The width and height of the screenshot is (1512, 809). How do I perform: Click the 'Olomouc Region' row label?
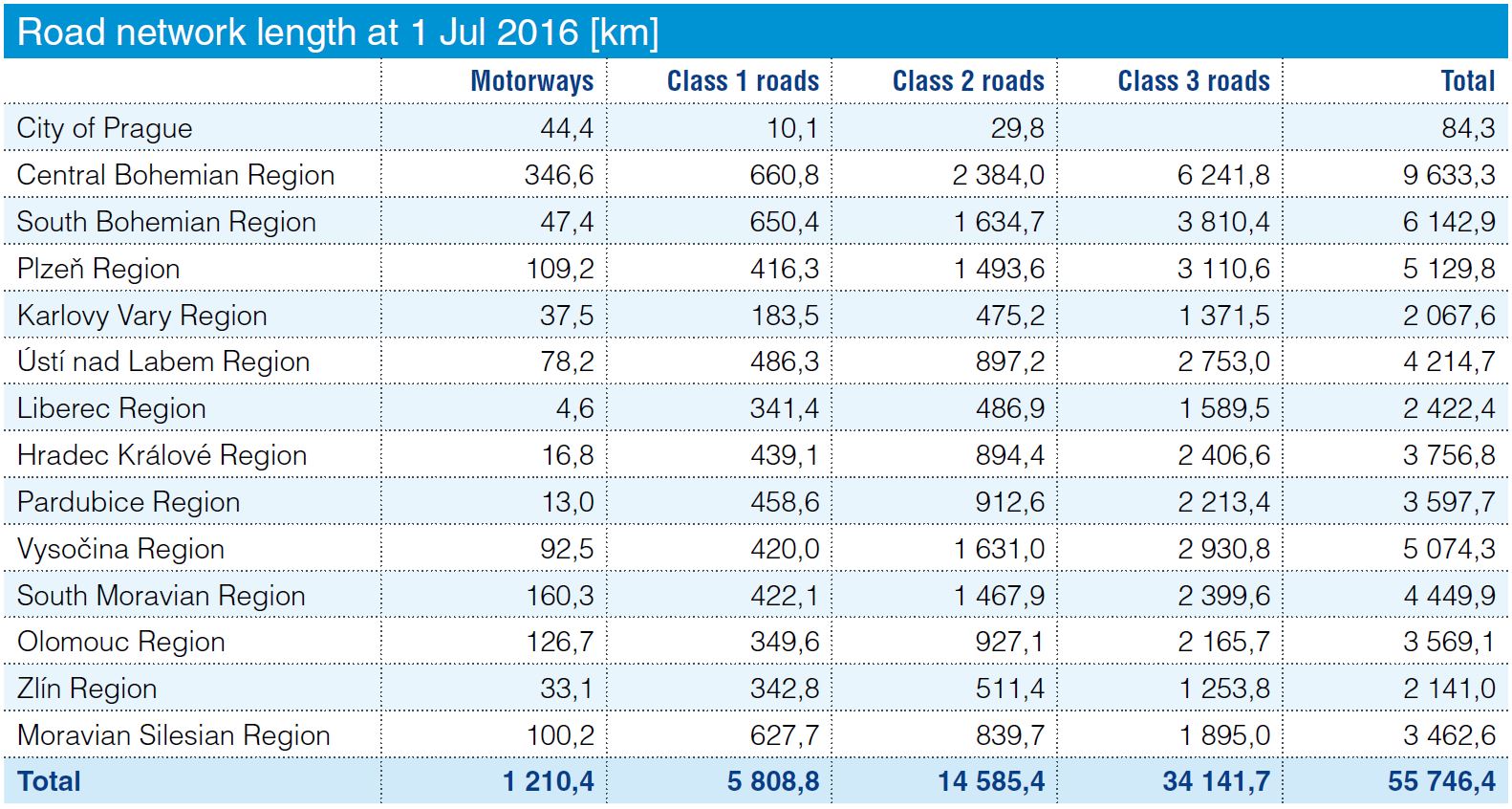pyautogui.click(x=121, y=642)
